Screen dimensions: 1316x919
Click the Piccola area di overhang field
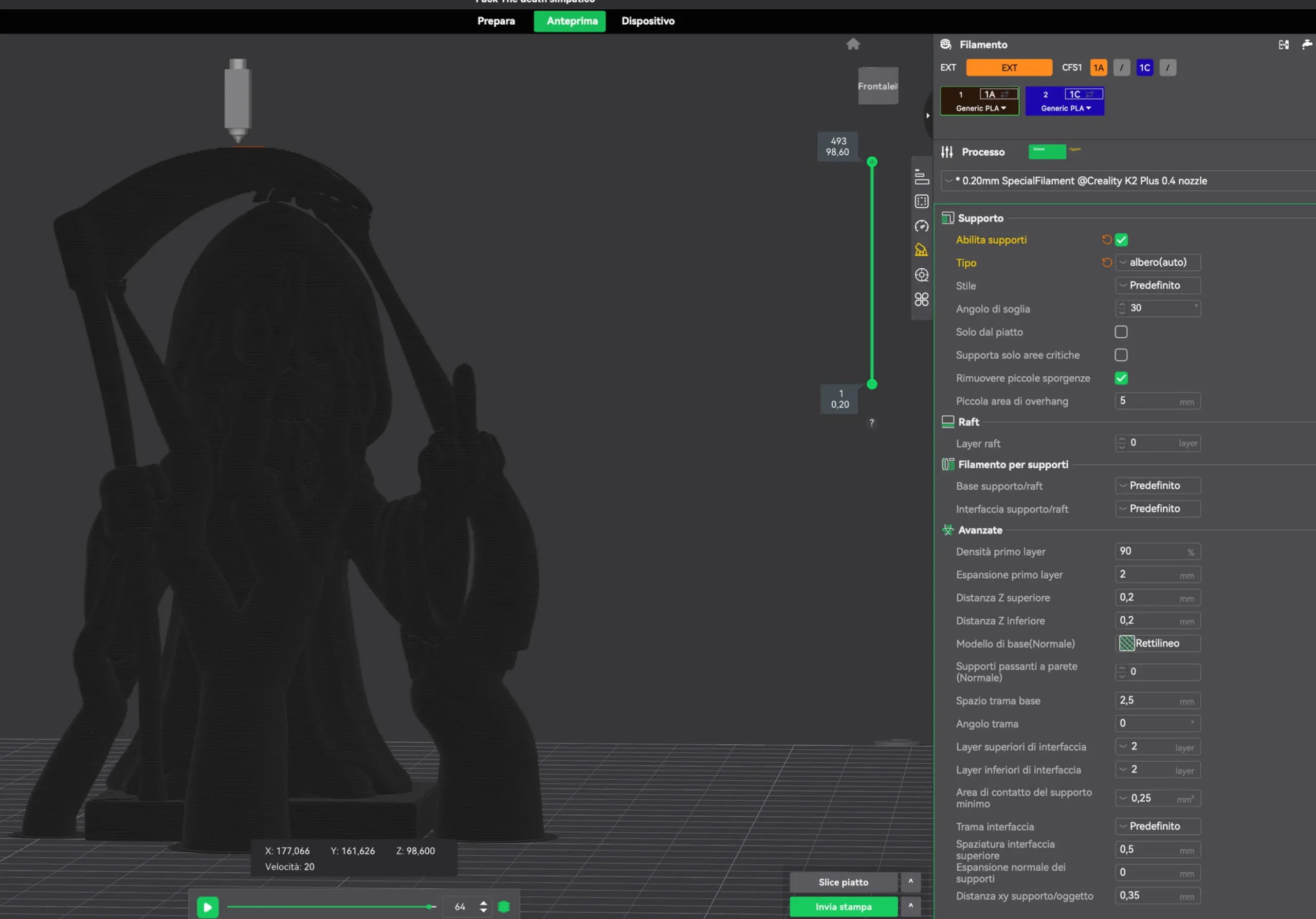pos(1157,400)
